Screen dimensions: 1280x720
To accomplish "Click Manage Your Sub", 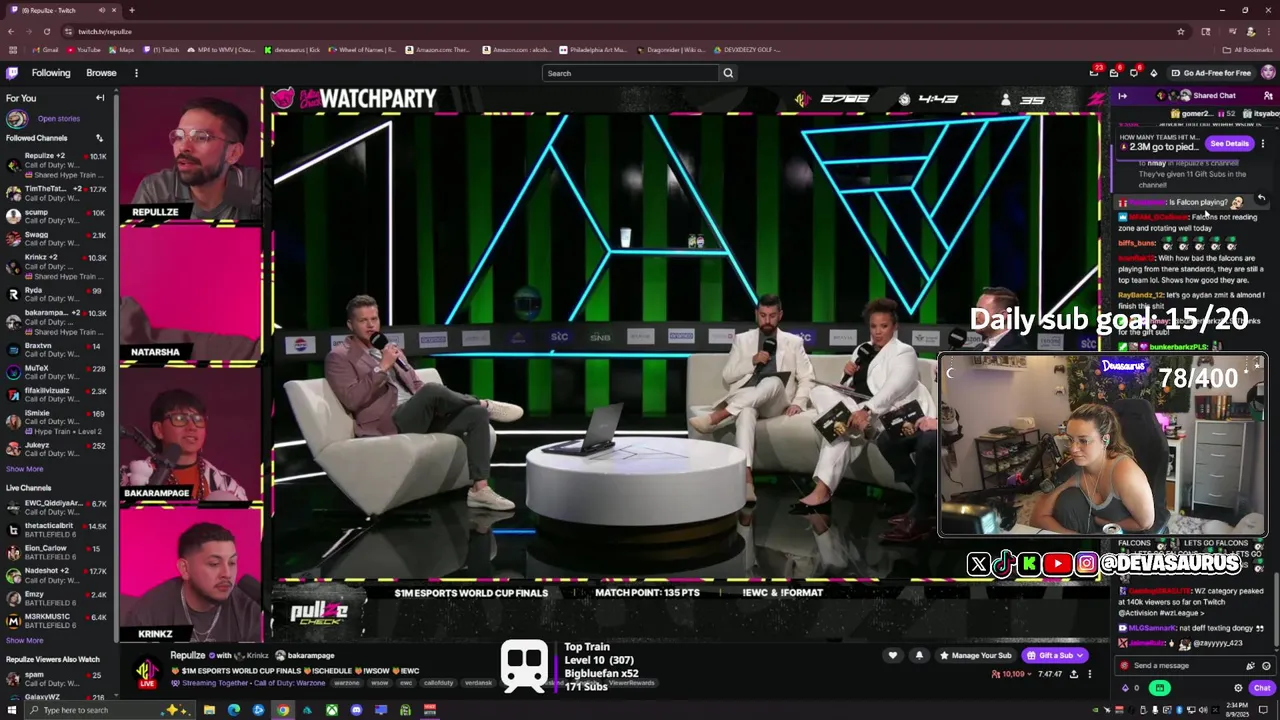I will point(976,655).
